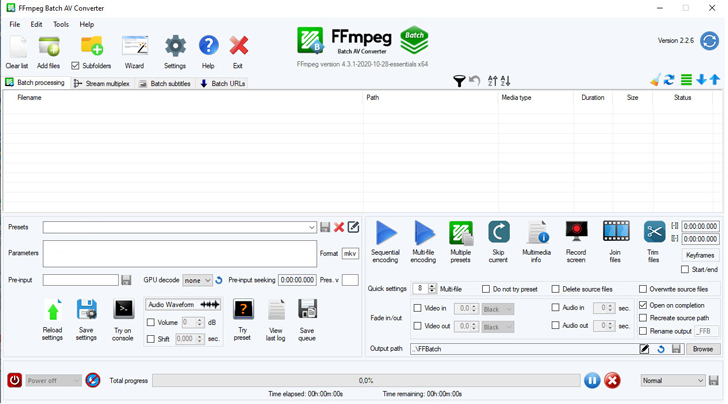Check Do not try preset

pyautogui.click(x=486, y=289)
